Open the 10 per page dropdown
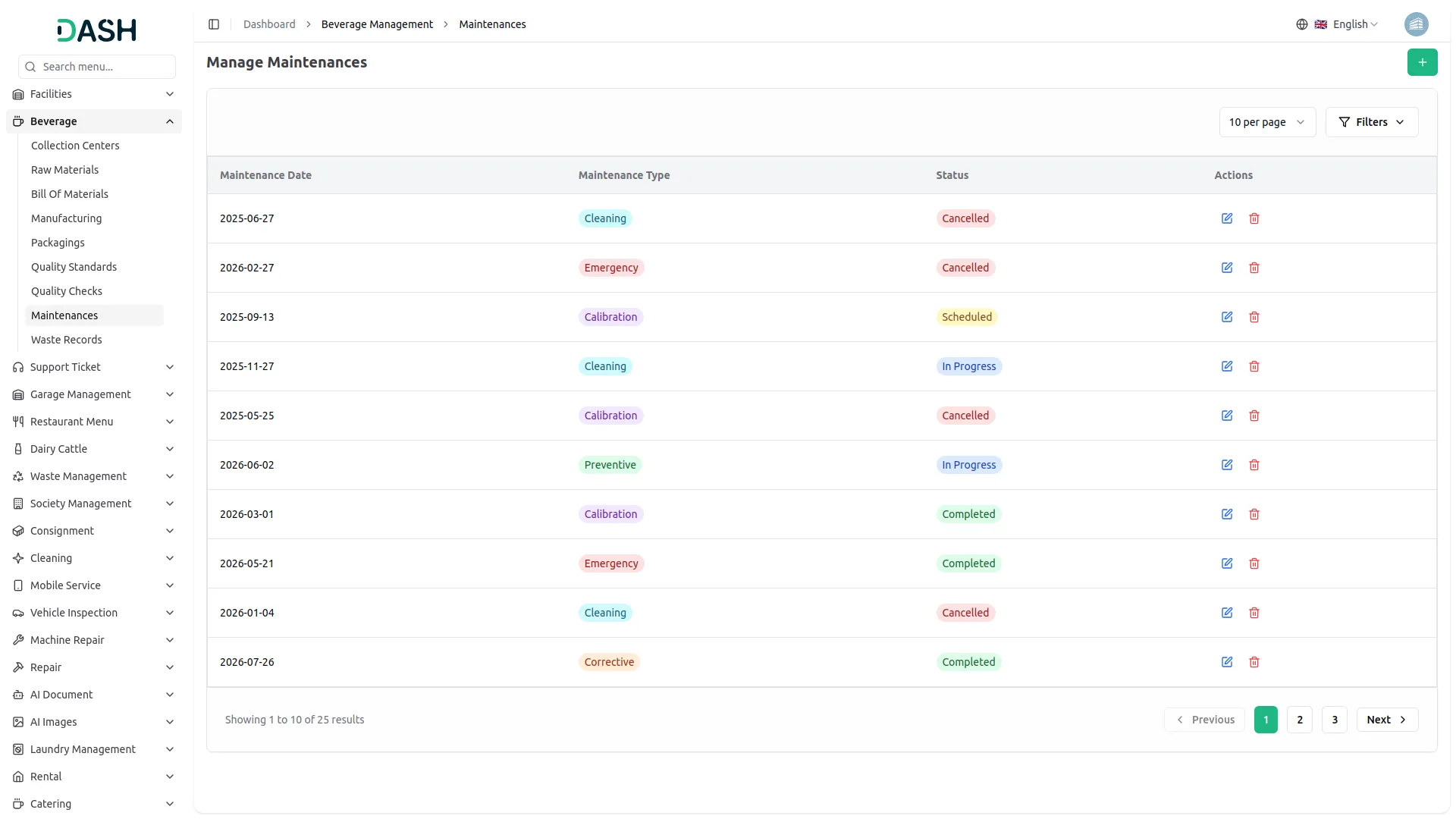 (1266, 122)
